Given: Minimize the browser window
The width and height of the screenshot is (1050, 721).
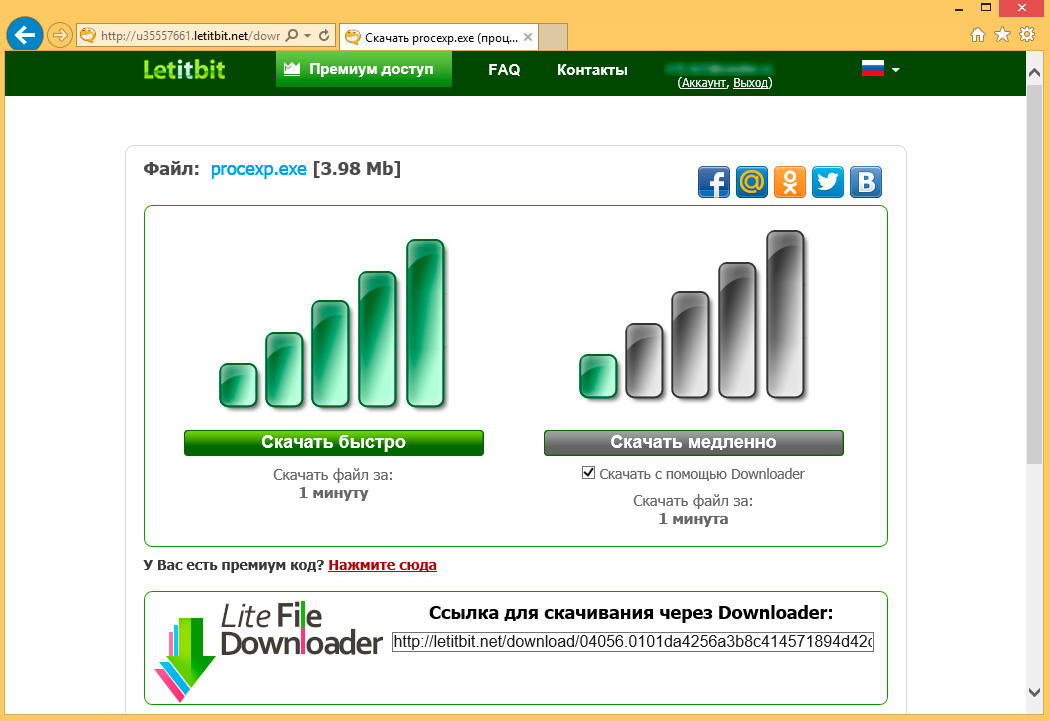Looking at the screenshot, I should tap(960, 9).
